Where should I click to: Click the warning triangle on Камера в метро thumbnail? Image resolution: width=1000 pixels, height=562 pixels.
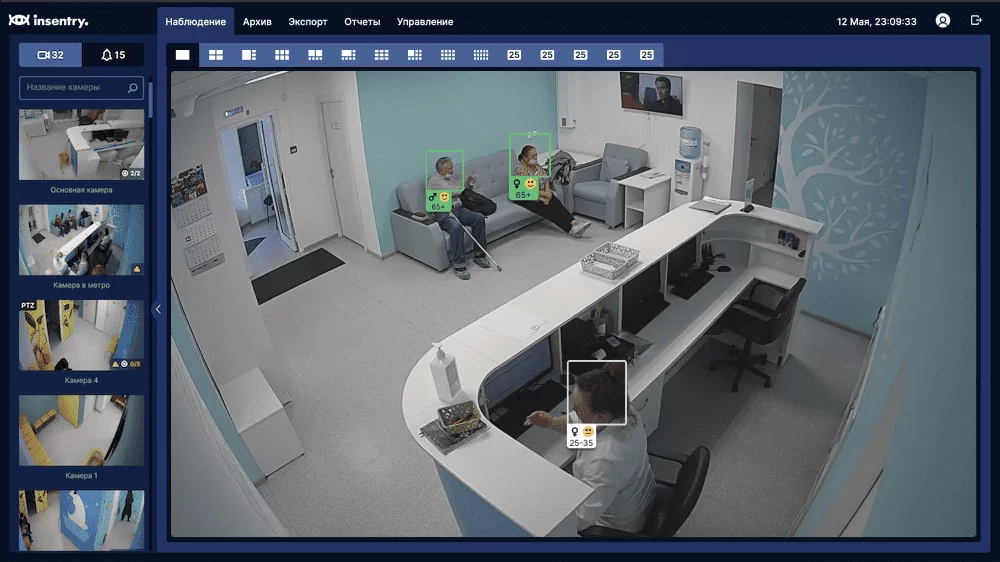136,269
